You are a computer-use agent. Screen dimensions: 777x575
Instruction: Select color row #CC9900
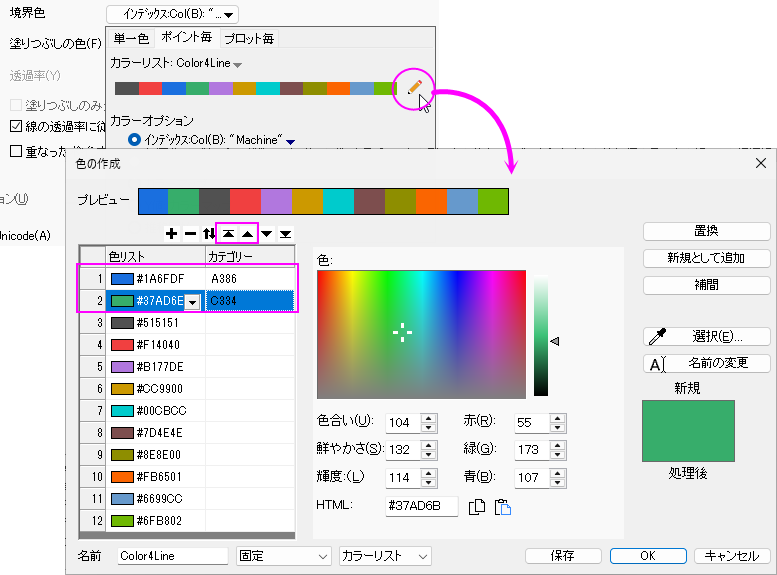click(187, 389)
